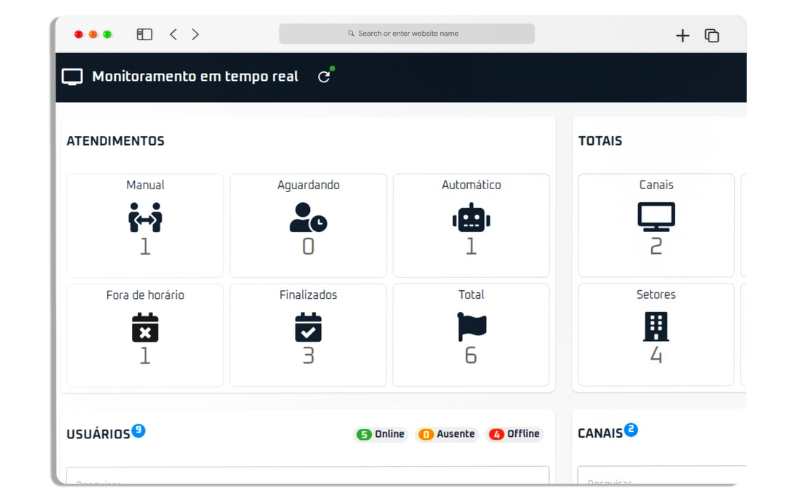The image size is (800, 500).
Task: Click the 'Automático' card label
Action: (x=471, y=185)
